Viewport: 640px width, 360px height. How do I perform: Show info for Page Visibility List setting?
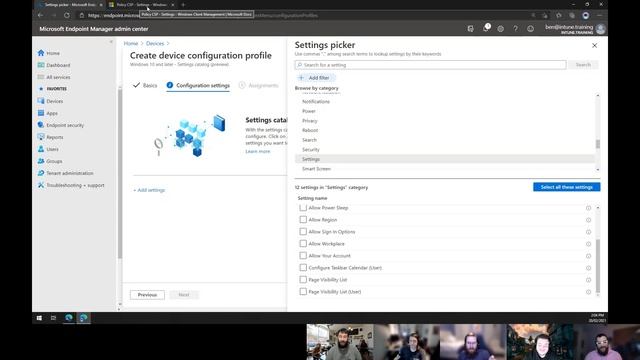click(x=588, y=280)
